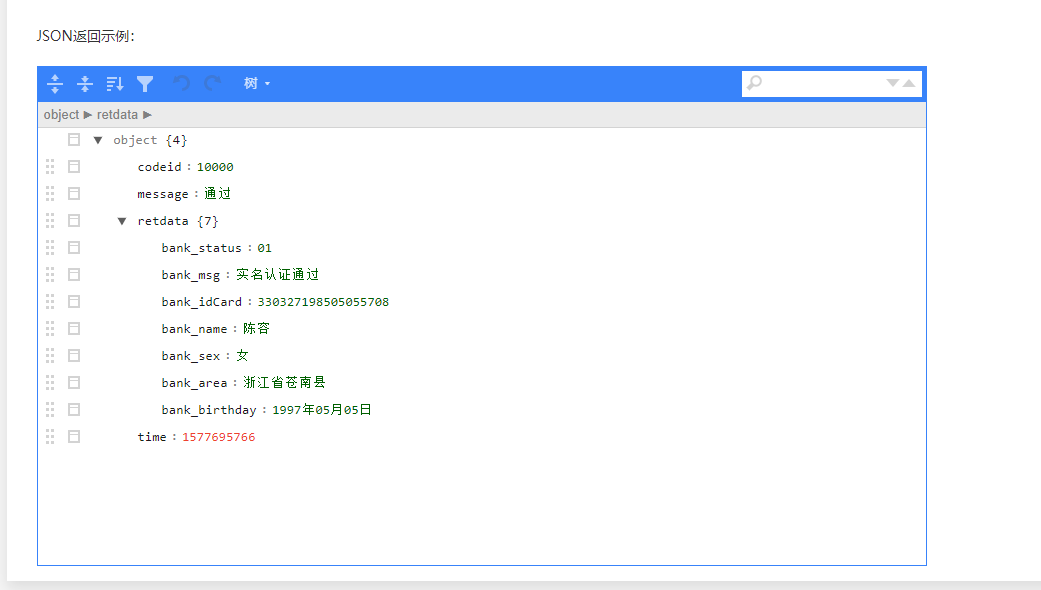Viewport: 1041px width, 590px height.
Task: Click the value 10000
Action: click(x=215, y=167)
